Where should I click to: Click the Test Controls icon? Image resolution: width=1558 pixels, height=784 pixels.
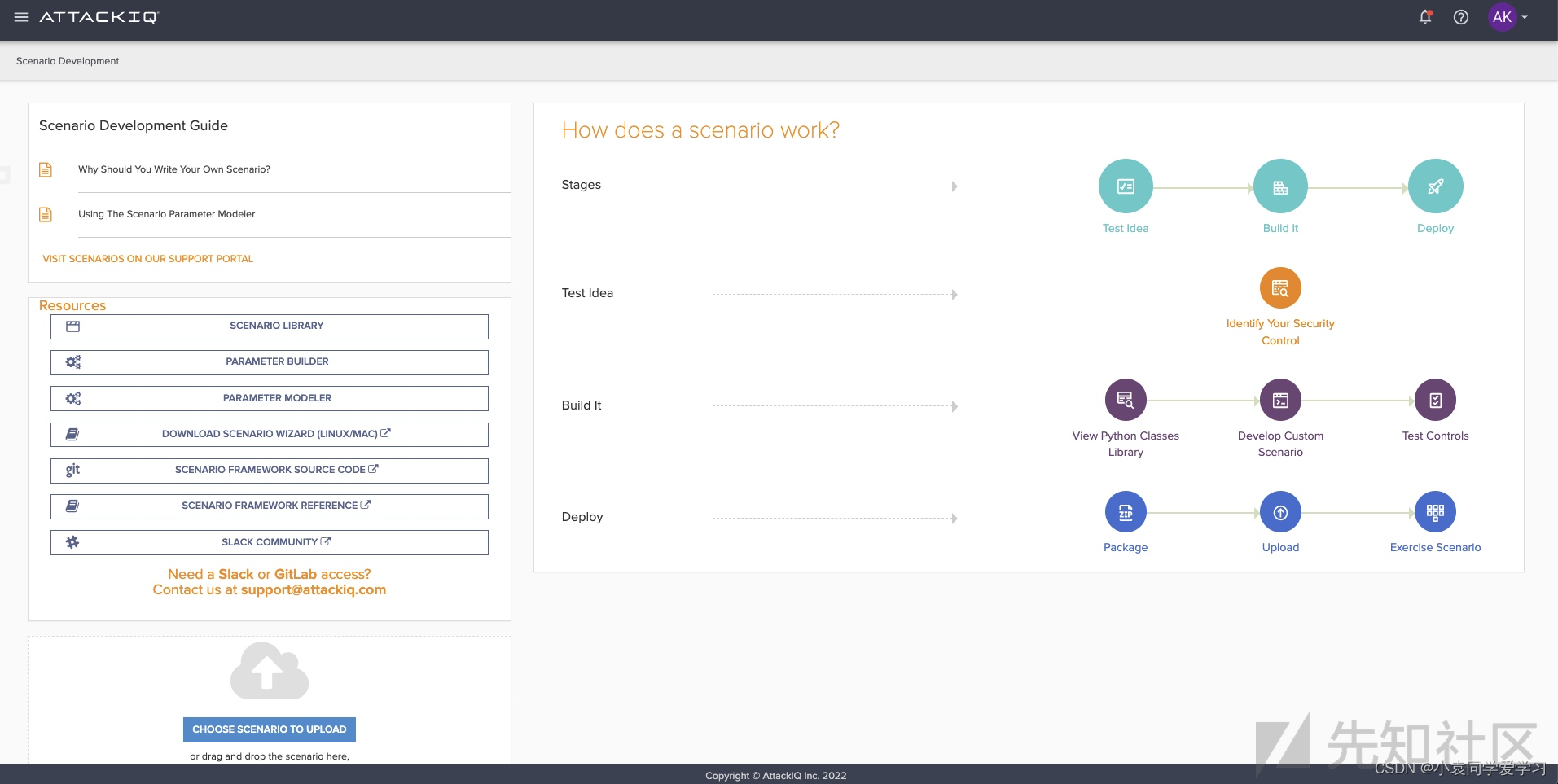pyautogui.click(x=1435, y=400)
